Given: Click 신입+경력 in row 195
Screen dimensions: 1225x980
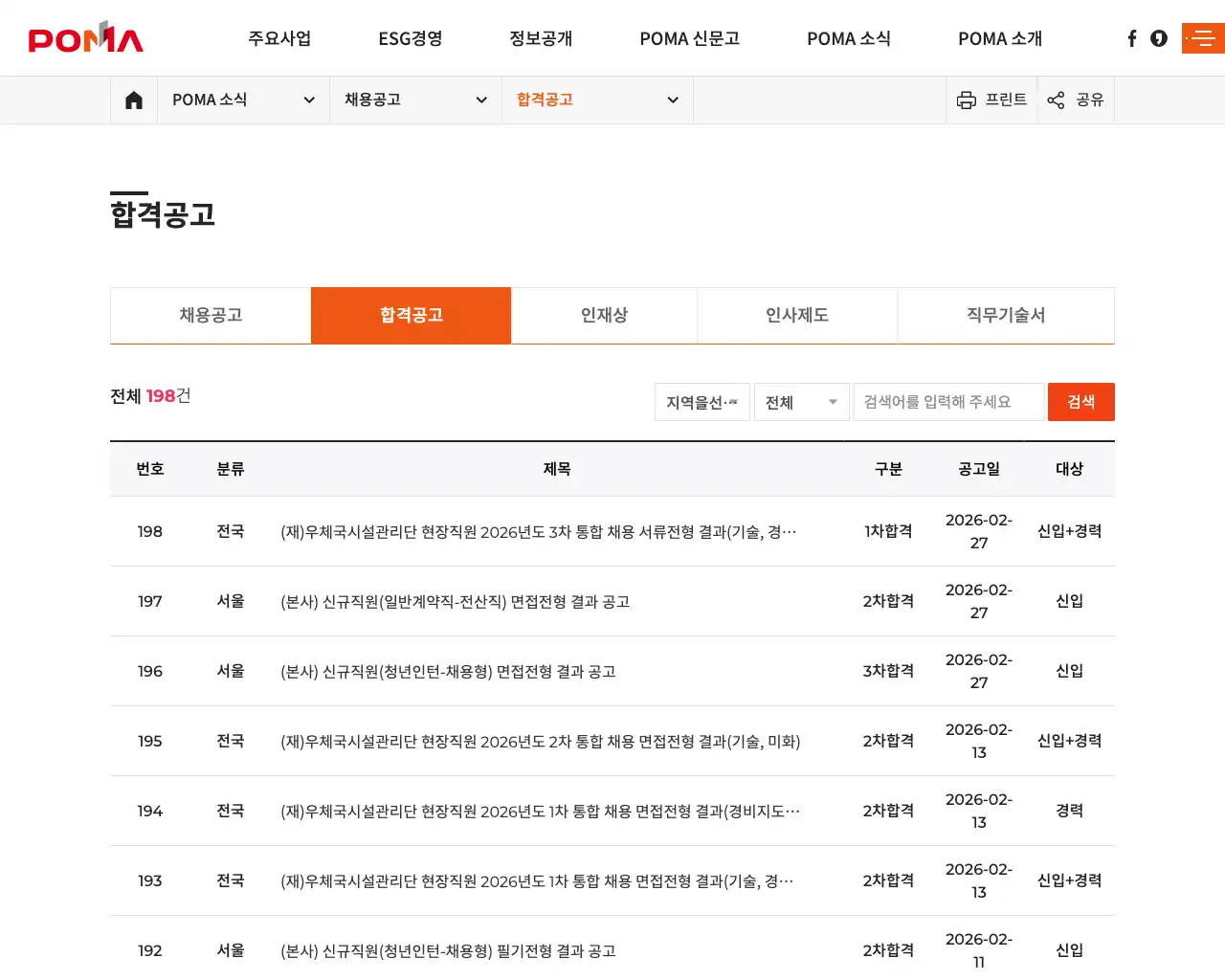Looking at the screenshot, I should click(1069, 741).
